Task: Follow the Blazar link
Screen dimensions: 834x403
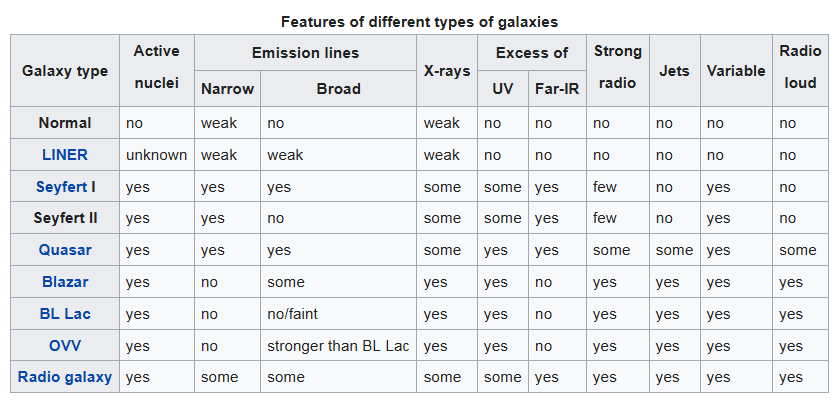Action: [x=65, y=282]
